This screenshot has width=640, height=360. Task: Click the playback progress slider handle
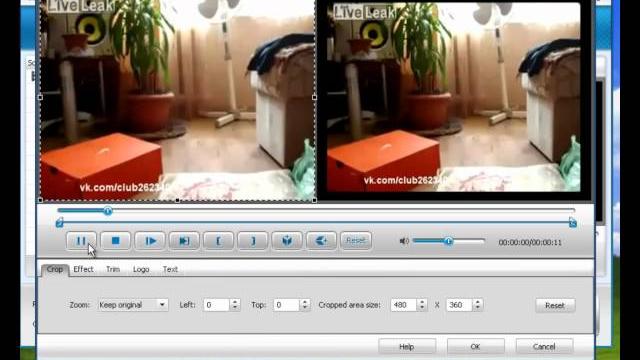click(x=108, y=211)
